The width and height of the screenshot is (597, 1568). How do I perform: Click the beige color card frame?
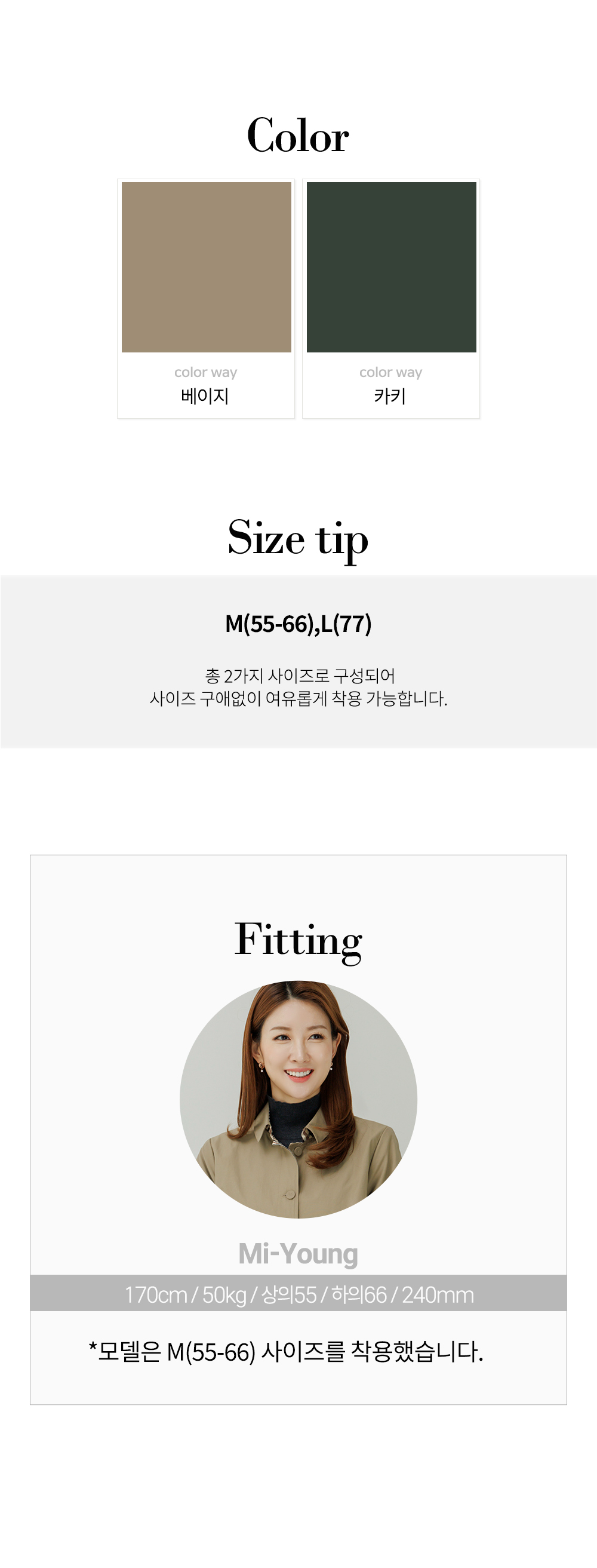pos(207,298)
